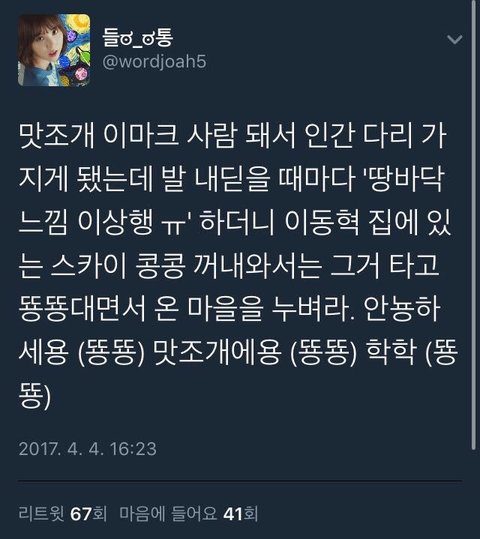Click the quoted text '땅바닥 in tweet
480x539 pixels.
click(403, 180)
